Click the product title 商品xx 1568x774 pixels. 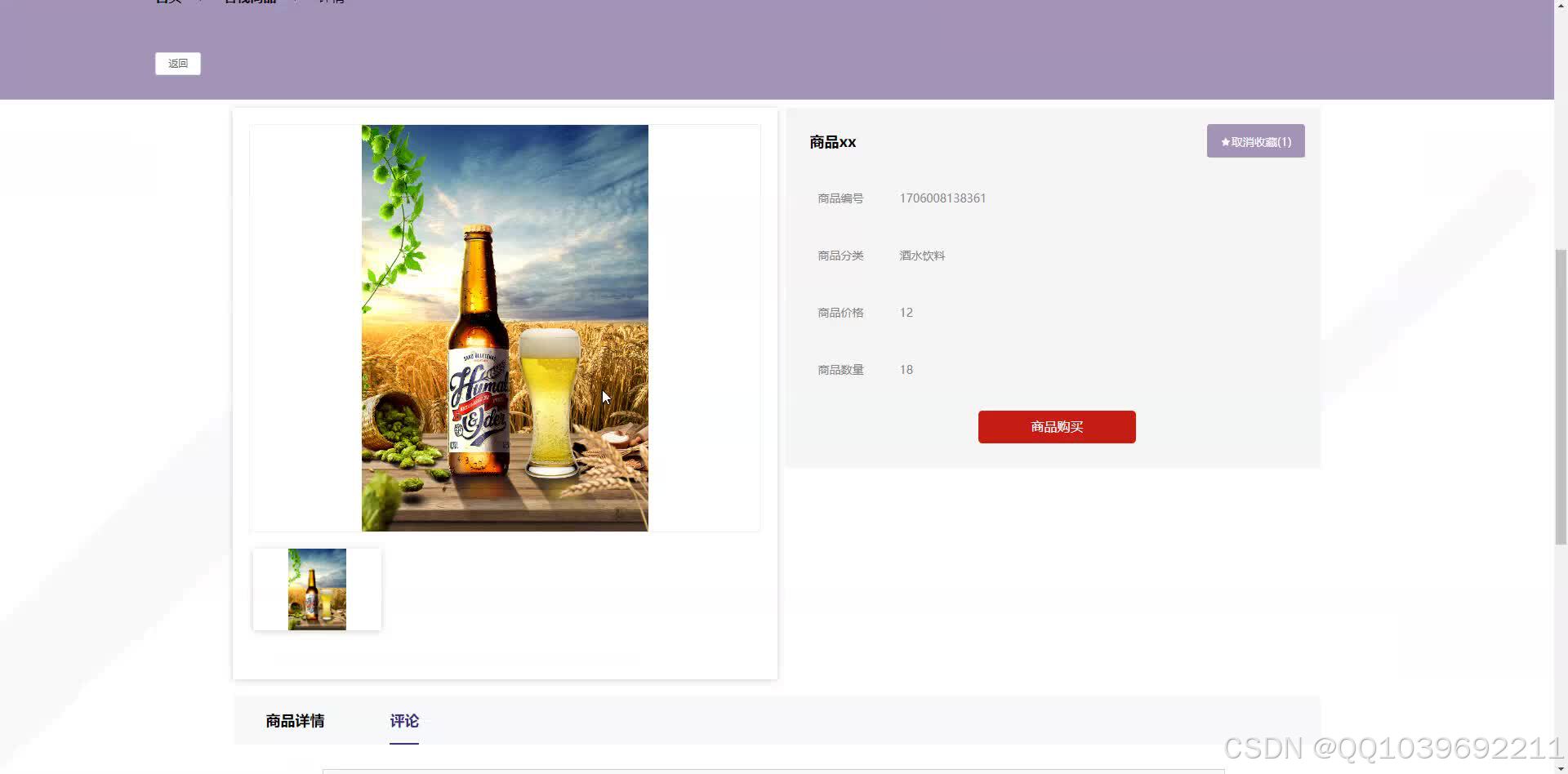[x=833, y=142]
